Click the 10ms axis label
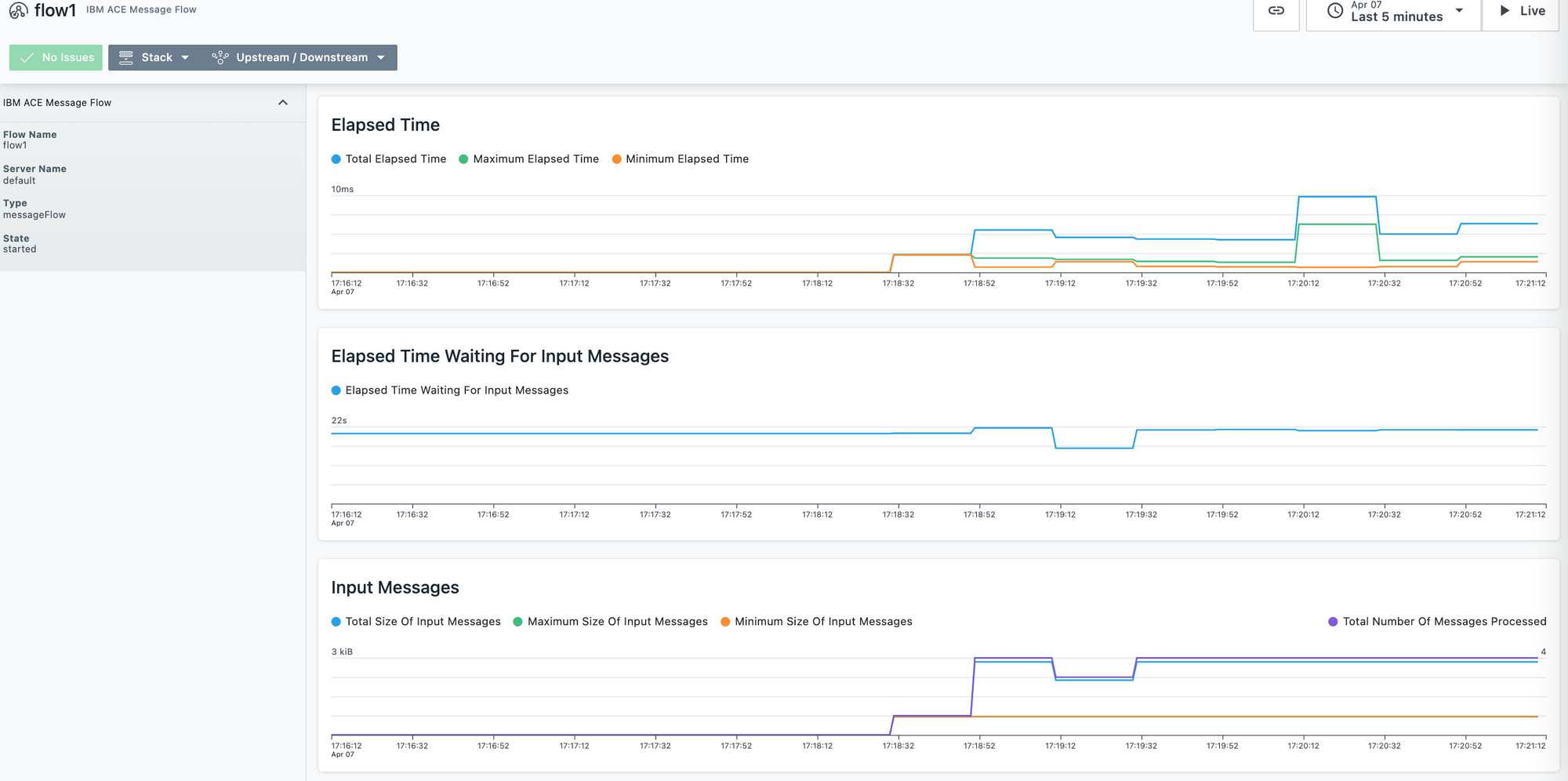 [x=343, y=190]
